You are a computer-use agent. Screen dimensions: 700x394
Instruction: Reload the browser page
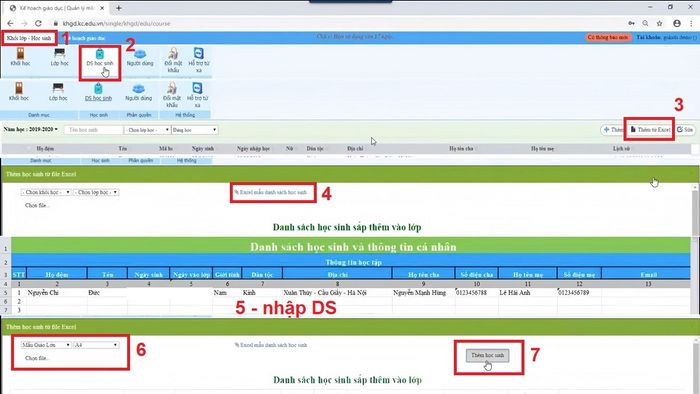click(38, 23)
